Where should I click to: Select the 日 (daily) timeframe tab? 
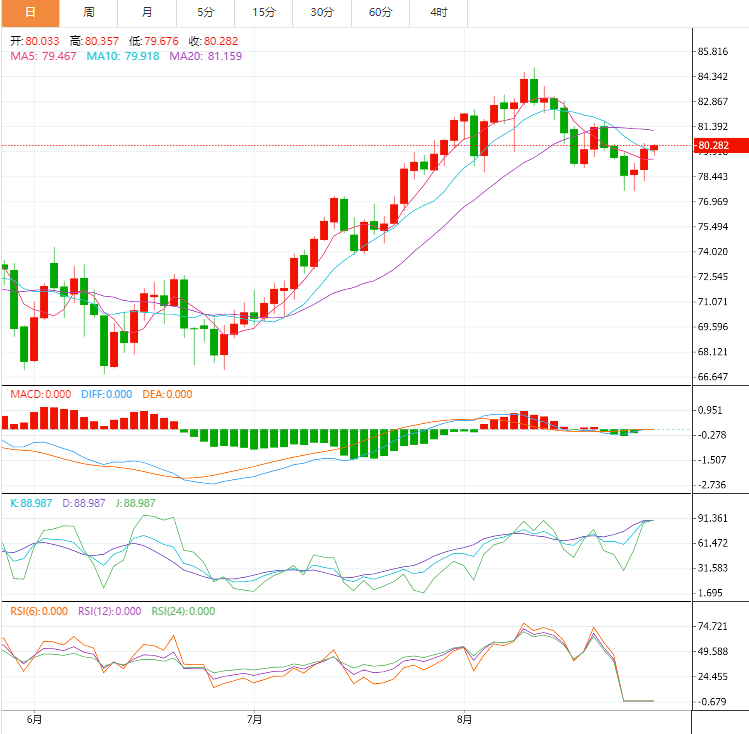point(30,12)
